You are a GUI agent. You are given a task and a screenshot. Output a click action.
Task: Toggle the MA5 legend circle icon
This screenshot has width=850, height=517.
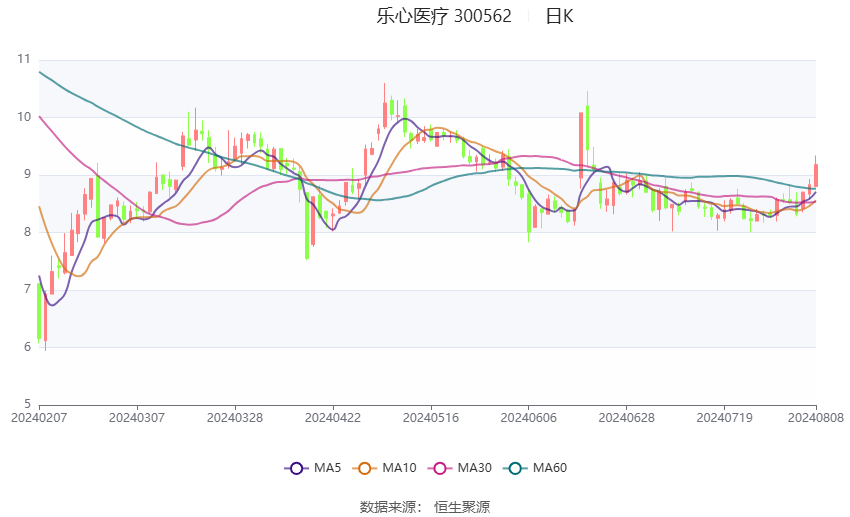coord(296,468)
